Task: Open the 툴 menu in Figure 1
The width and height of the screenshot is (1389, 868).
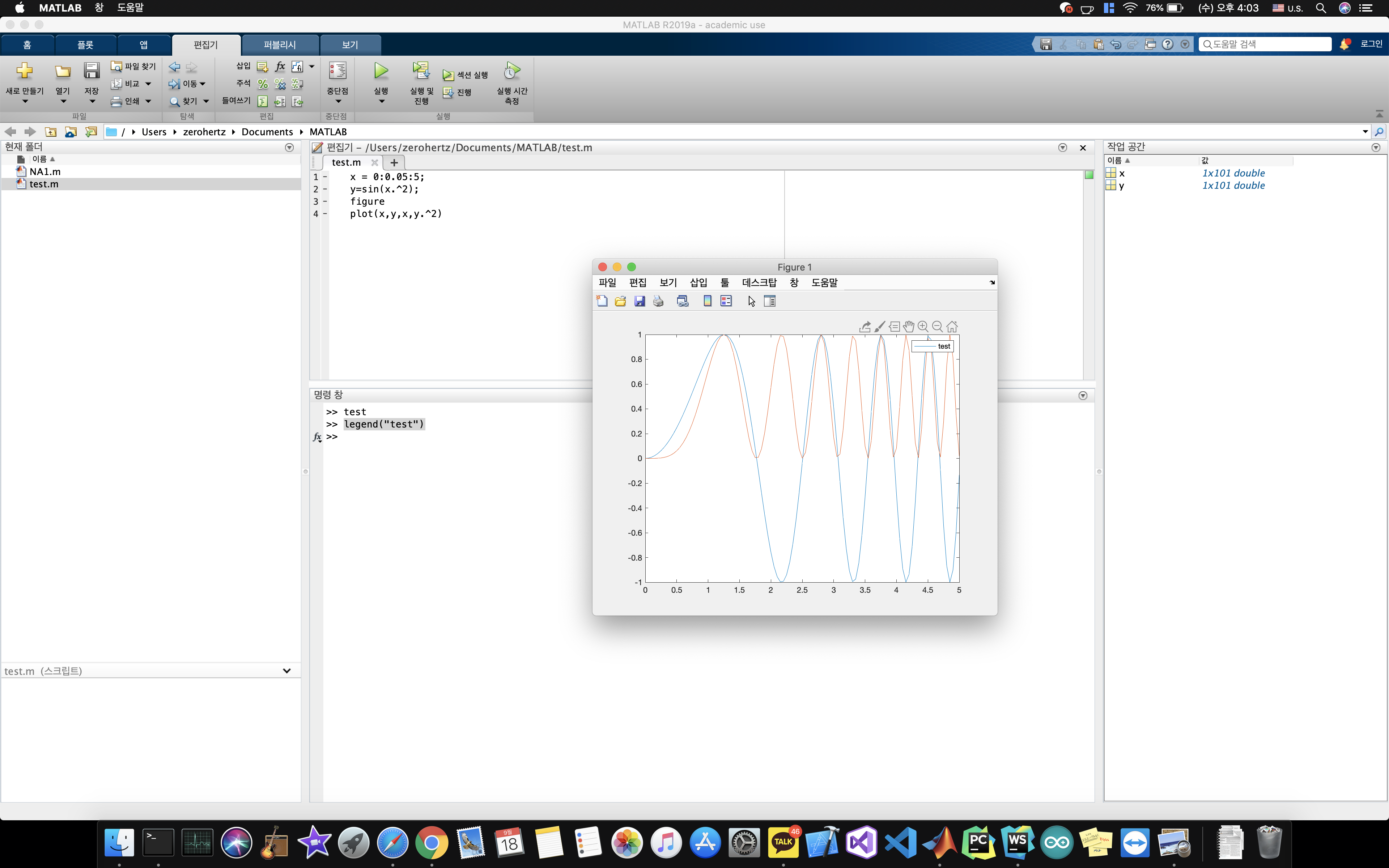Action: tap(725, 282)
